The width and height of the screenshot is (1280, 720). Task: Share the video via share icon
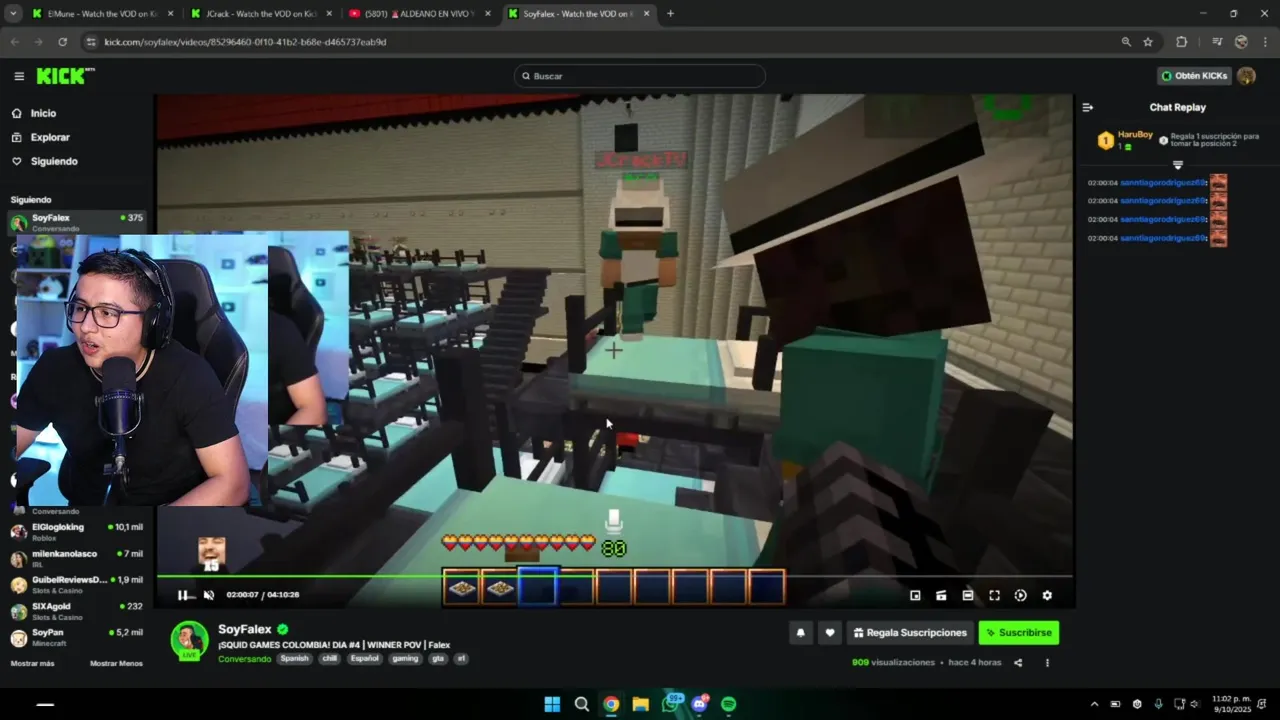click(1018, 663)
